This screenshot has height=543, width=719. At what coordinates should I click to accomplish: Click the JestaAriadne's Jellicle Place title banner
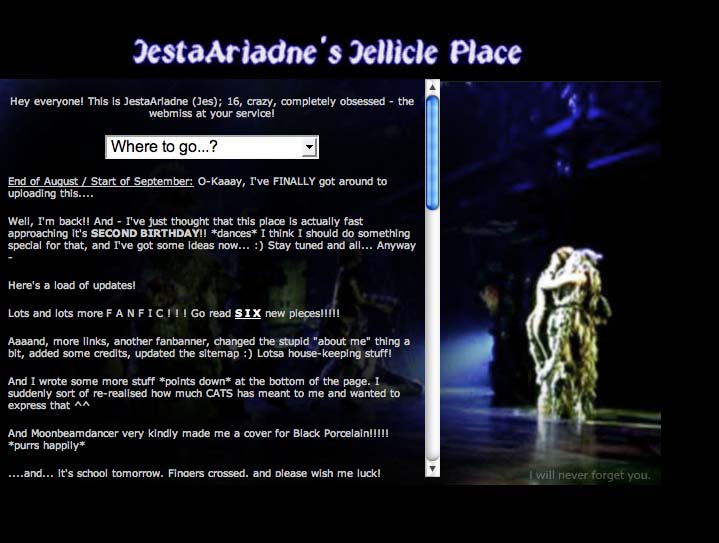pyautogui.click(x=327, y=51)
